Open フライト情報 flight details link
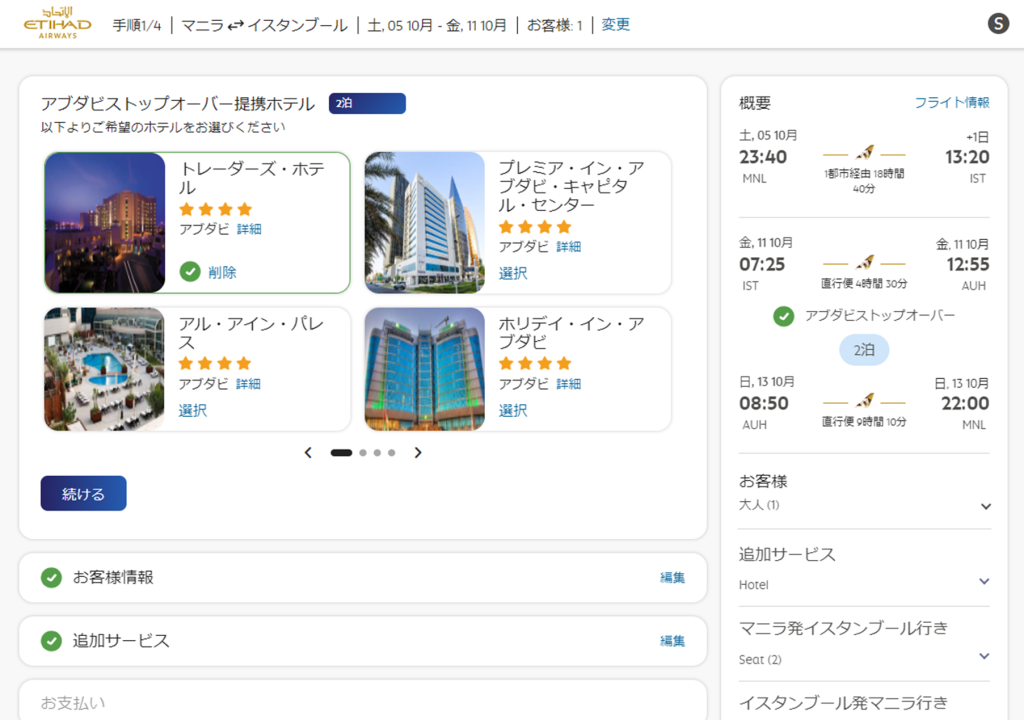This screenshot has width=1024, height=720. point(951,103)
